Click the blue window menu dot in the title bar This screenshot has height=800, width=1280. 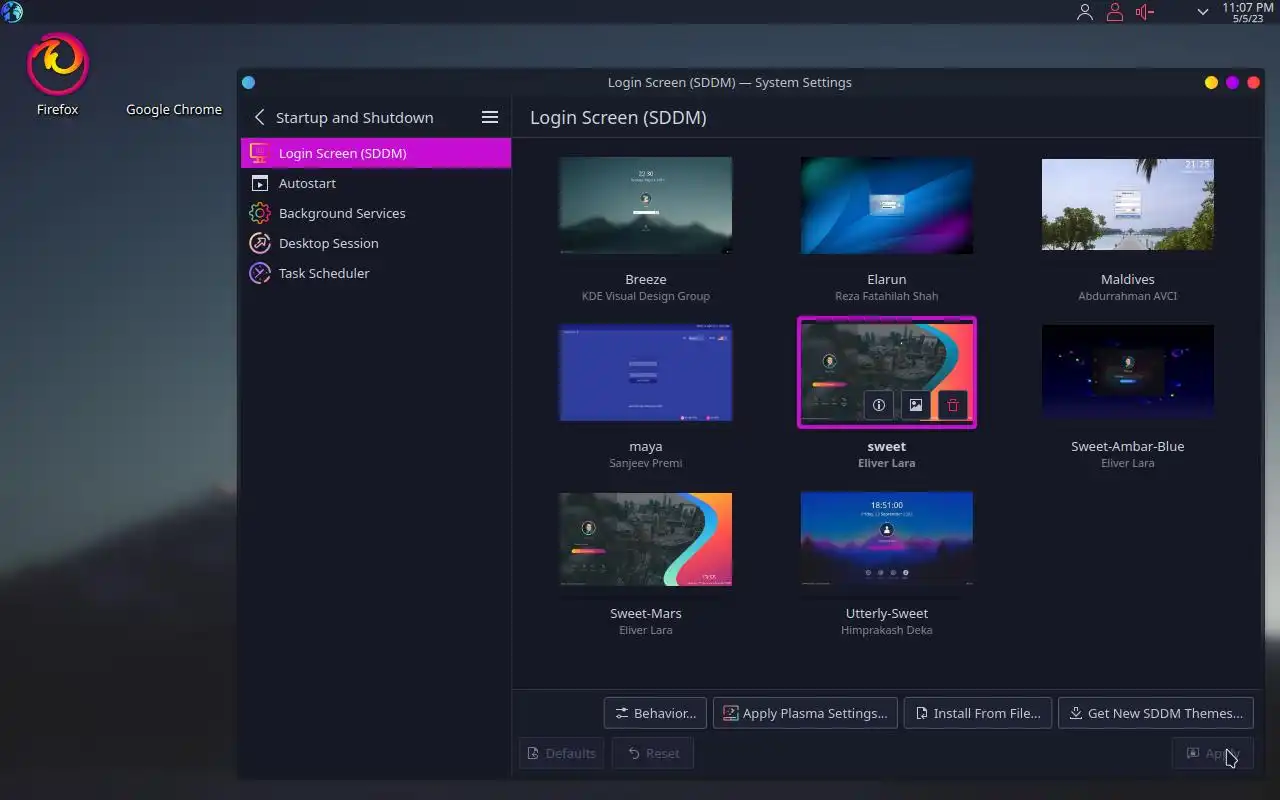click(249, 83)
